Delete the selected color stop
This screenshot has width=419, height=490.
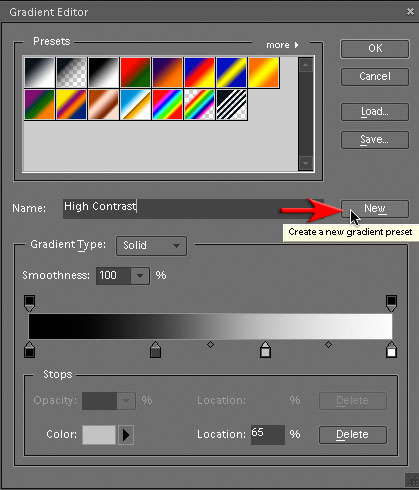coord(353,435)
